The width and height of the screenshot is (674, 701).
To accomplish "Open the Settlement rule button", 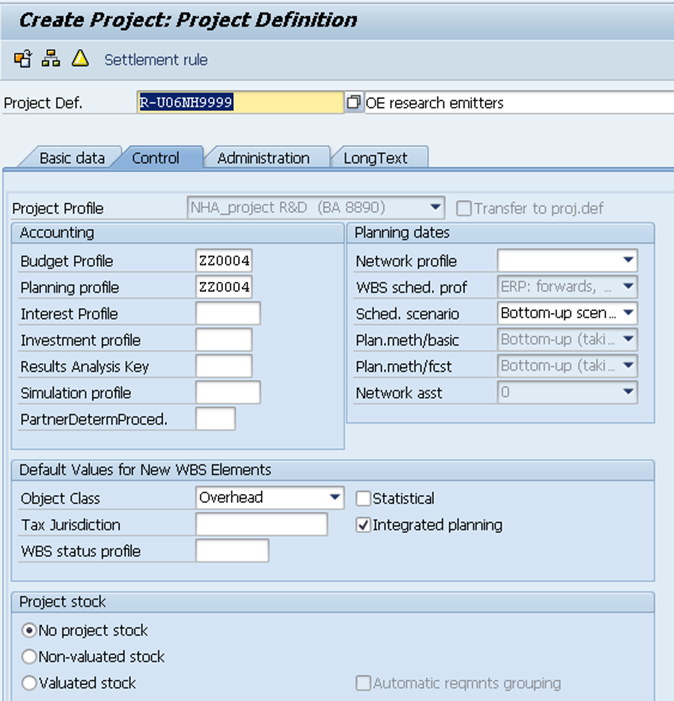I will click(156, 60).
